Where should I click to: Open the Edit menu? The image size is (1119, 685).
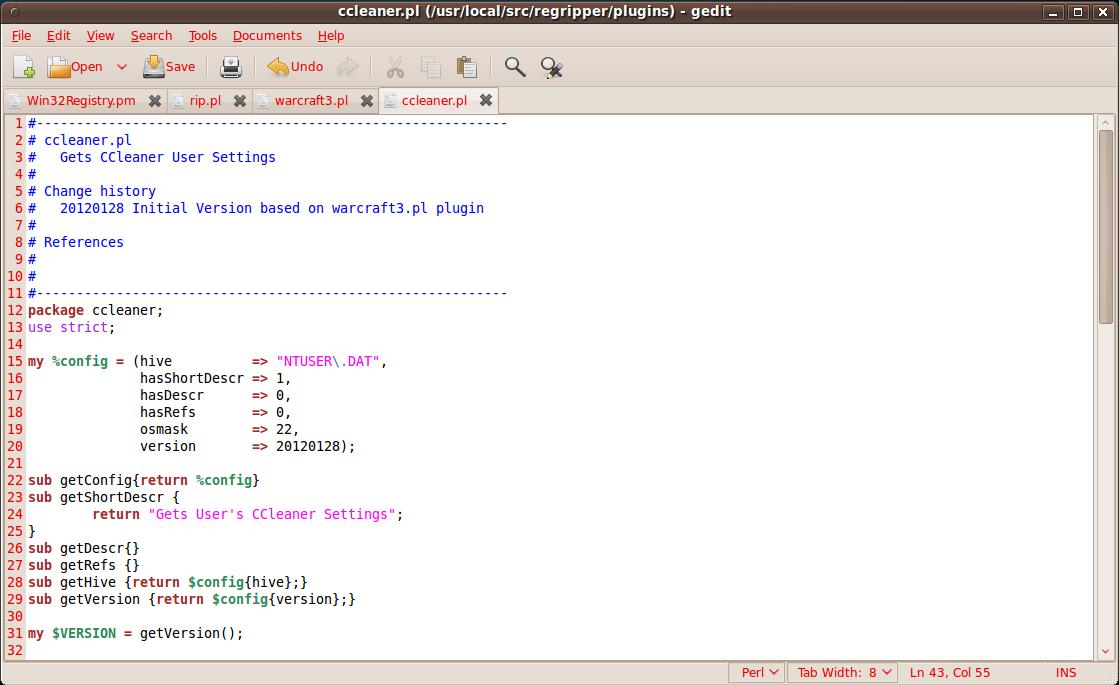pos(59,36)
